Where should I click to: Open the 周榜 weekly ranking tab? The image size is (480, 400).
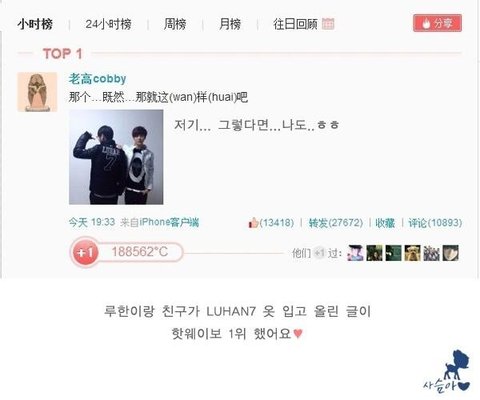175,24
